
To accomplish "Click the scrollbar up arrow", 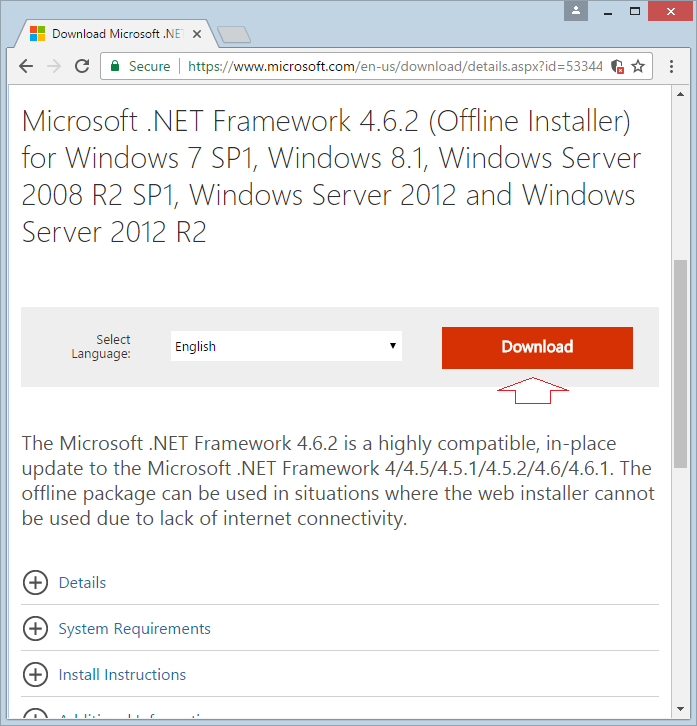I will [680, 94].
